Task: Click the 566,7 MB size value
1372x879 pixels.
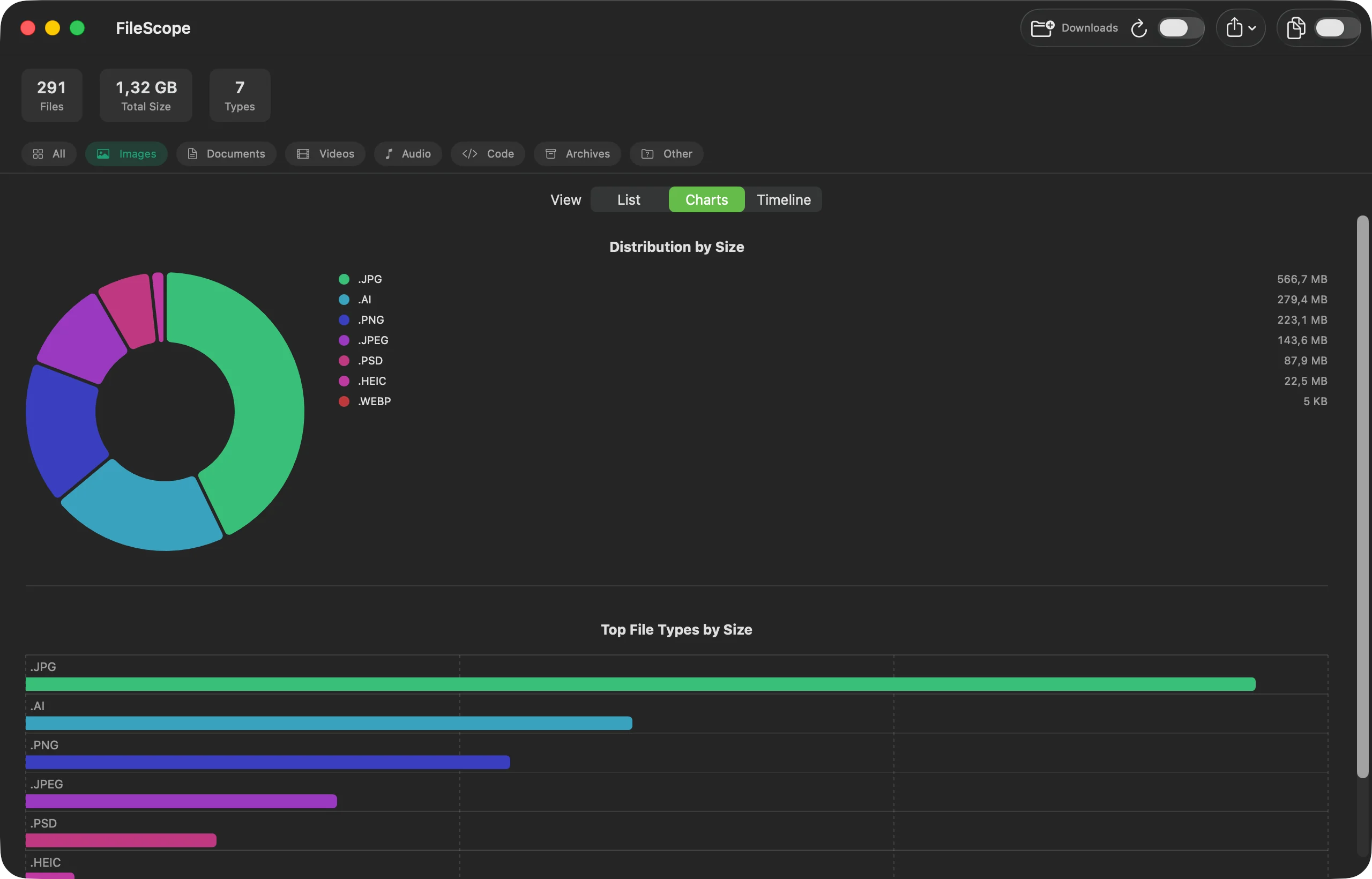Action: (1302, 279)
